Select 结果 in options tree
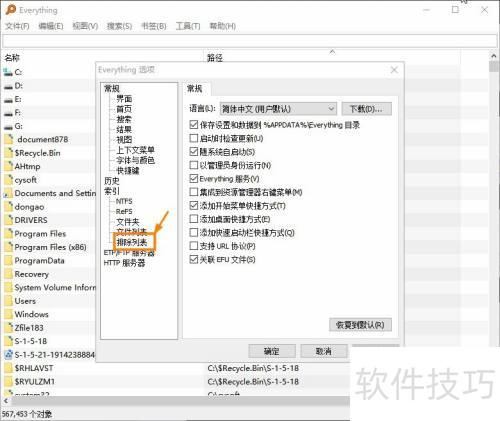The image size is (500, 421). pos(124,129)
